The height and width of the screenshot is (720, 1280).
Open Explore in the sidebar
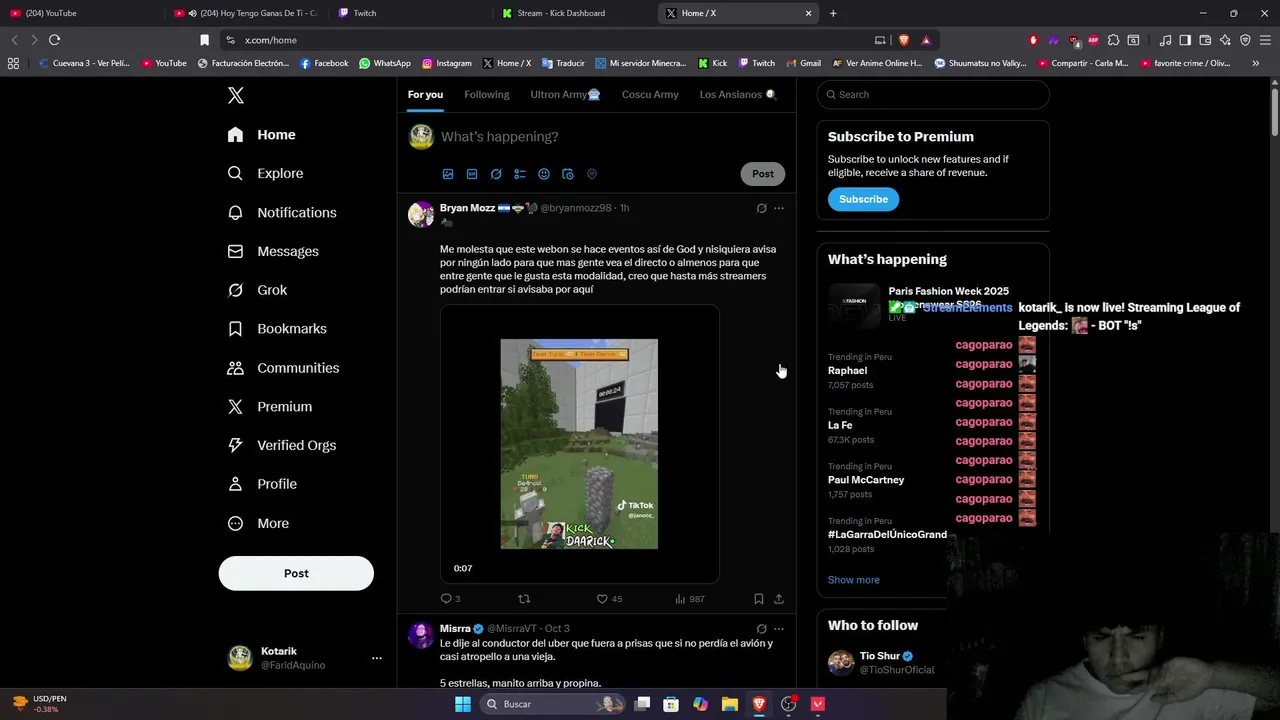tap(265, 173)
